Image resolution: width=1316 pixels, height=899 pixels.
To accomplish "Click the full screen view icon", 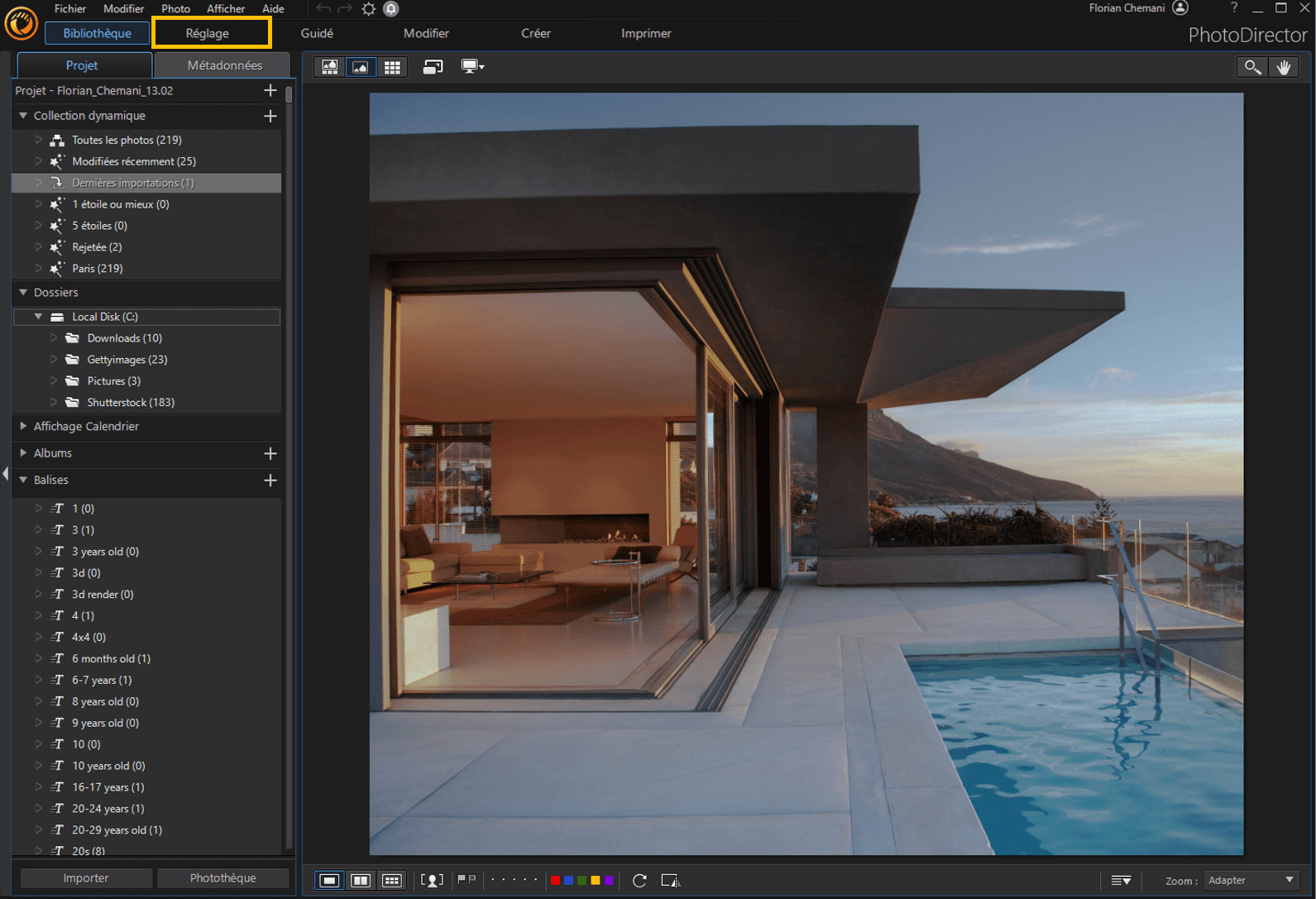I will point(433,67).
